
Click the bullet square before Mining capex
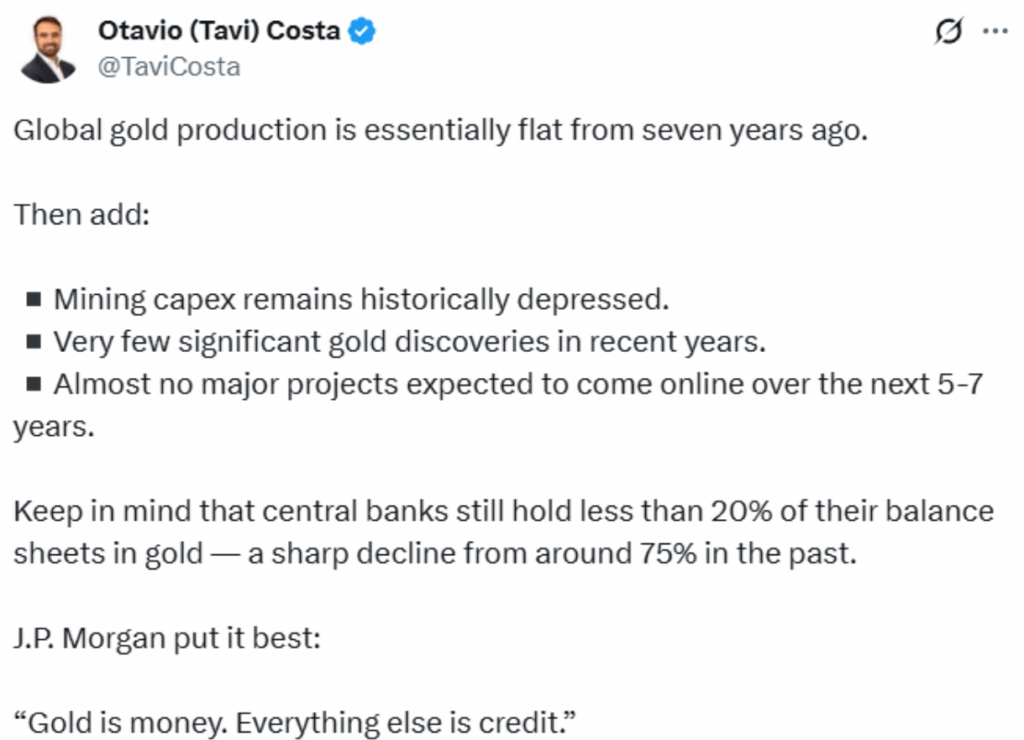point(34,300)
